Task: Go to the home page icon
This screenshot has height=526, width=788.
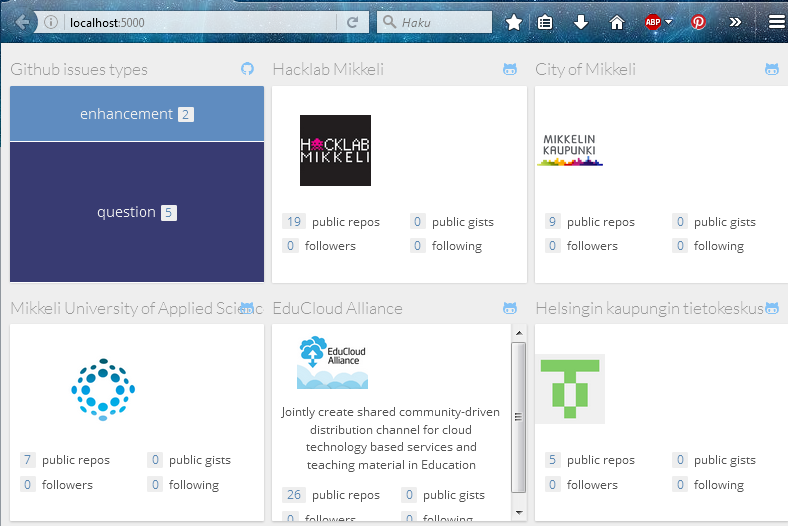Action: coord(617,23)
